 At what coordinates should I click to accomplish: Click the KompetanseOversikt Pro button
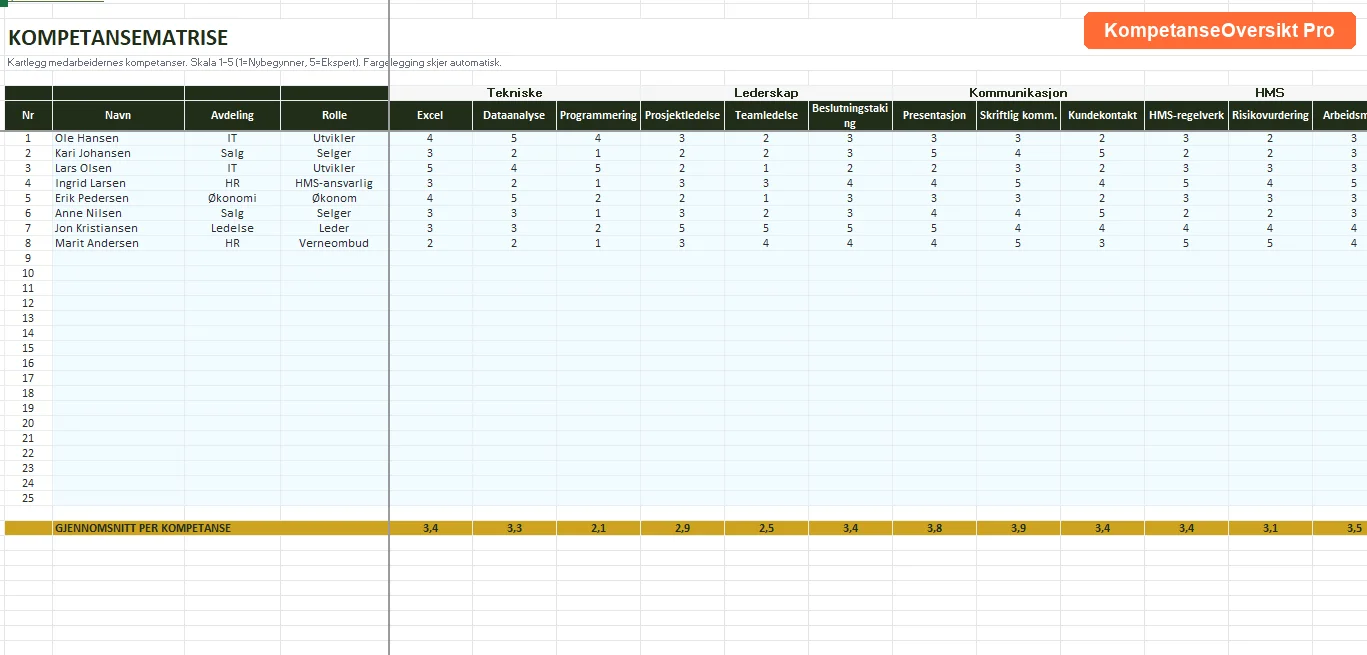click(1219, 31)
